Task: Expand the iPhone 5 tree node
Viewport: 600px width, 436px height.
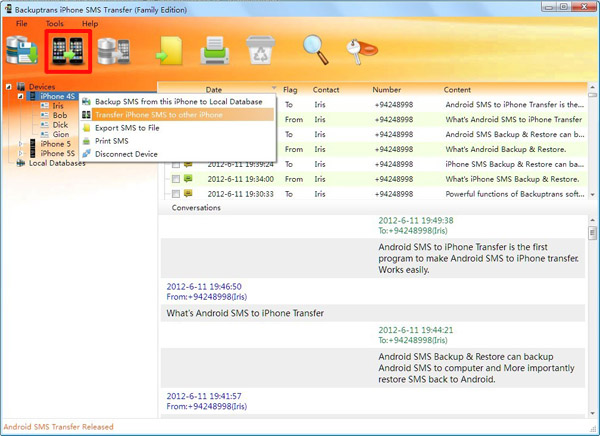Action: coord(21,144)
